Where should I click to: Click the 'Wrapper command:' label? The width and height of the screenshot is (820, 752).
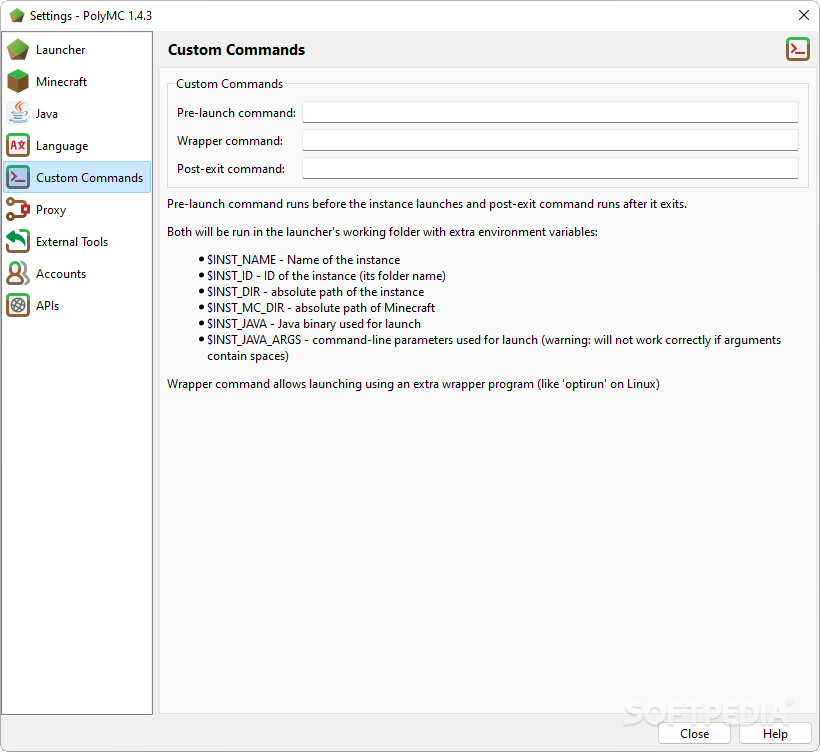(x=230, y=141)
